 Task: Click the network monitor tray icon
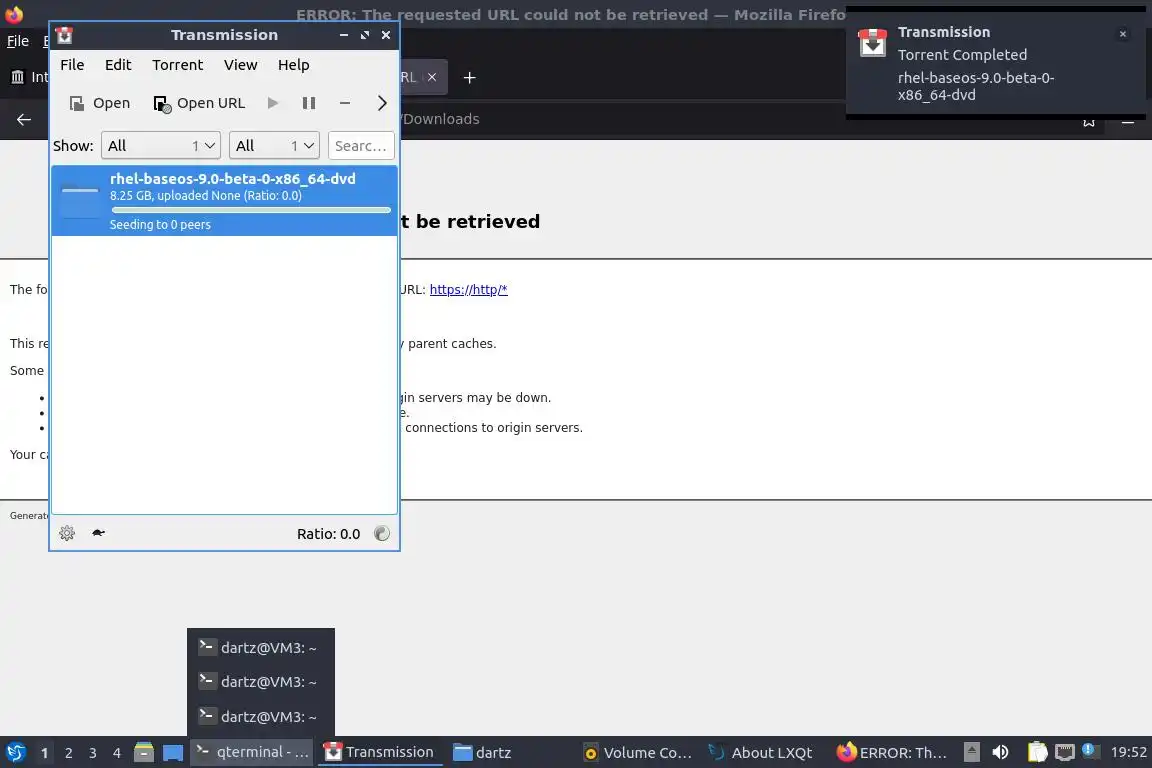pos(1065,752)
